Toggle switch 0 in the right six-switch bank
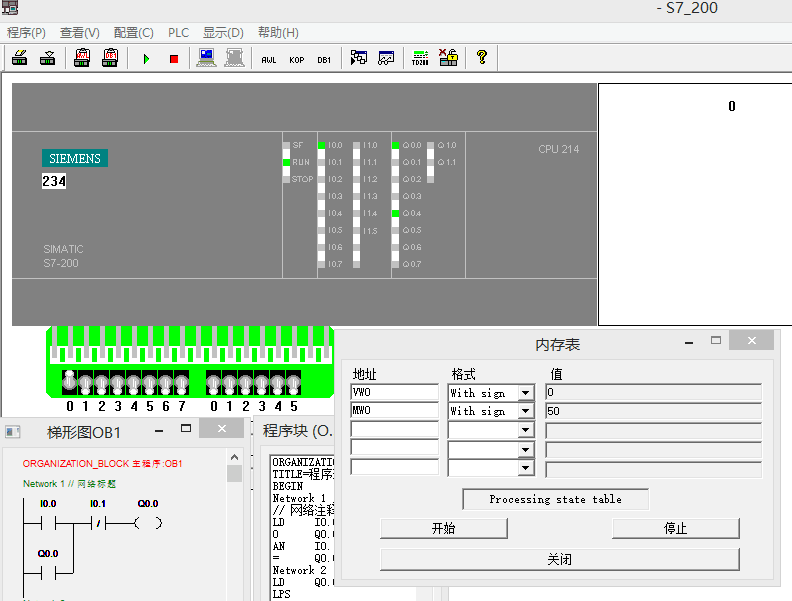The height and width of the screenshot is (601, 792). (214, 384)
